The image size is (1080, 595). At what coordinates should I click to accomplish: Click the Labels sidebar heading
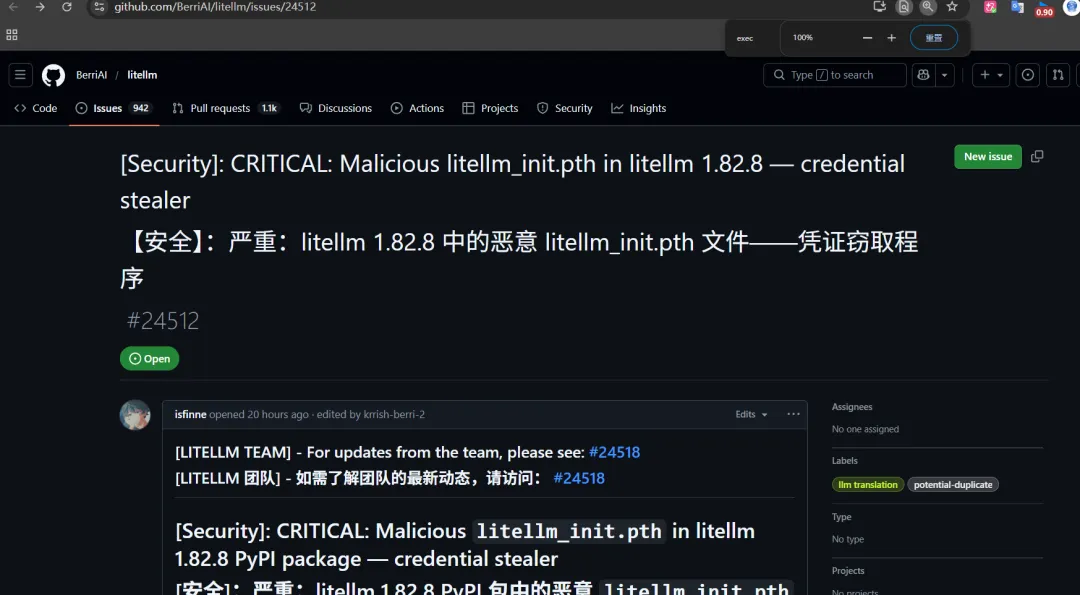[844, 461]
